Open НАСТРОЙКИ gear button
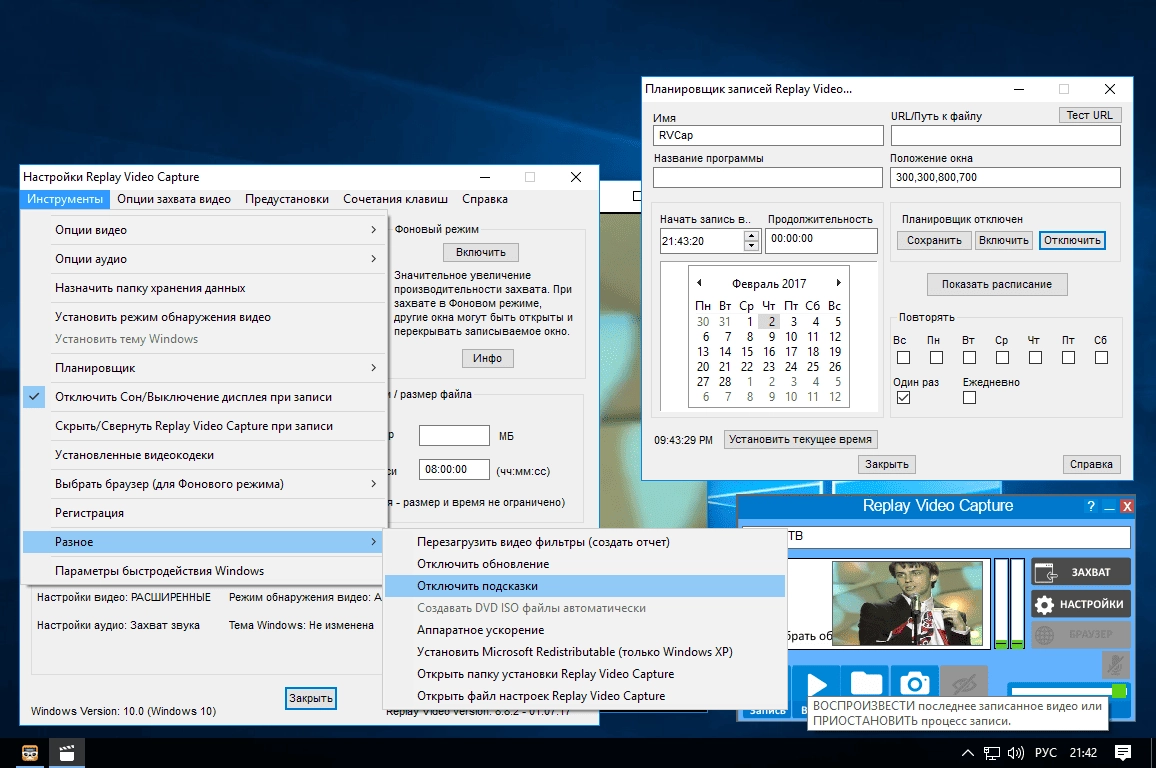This screenshot has height=768, width=1156. coord(1081,604)
